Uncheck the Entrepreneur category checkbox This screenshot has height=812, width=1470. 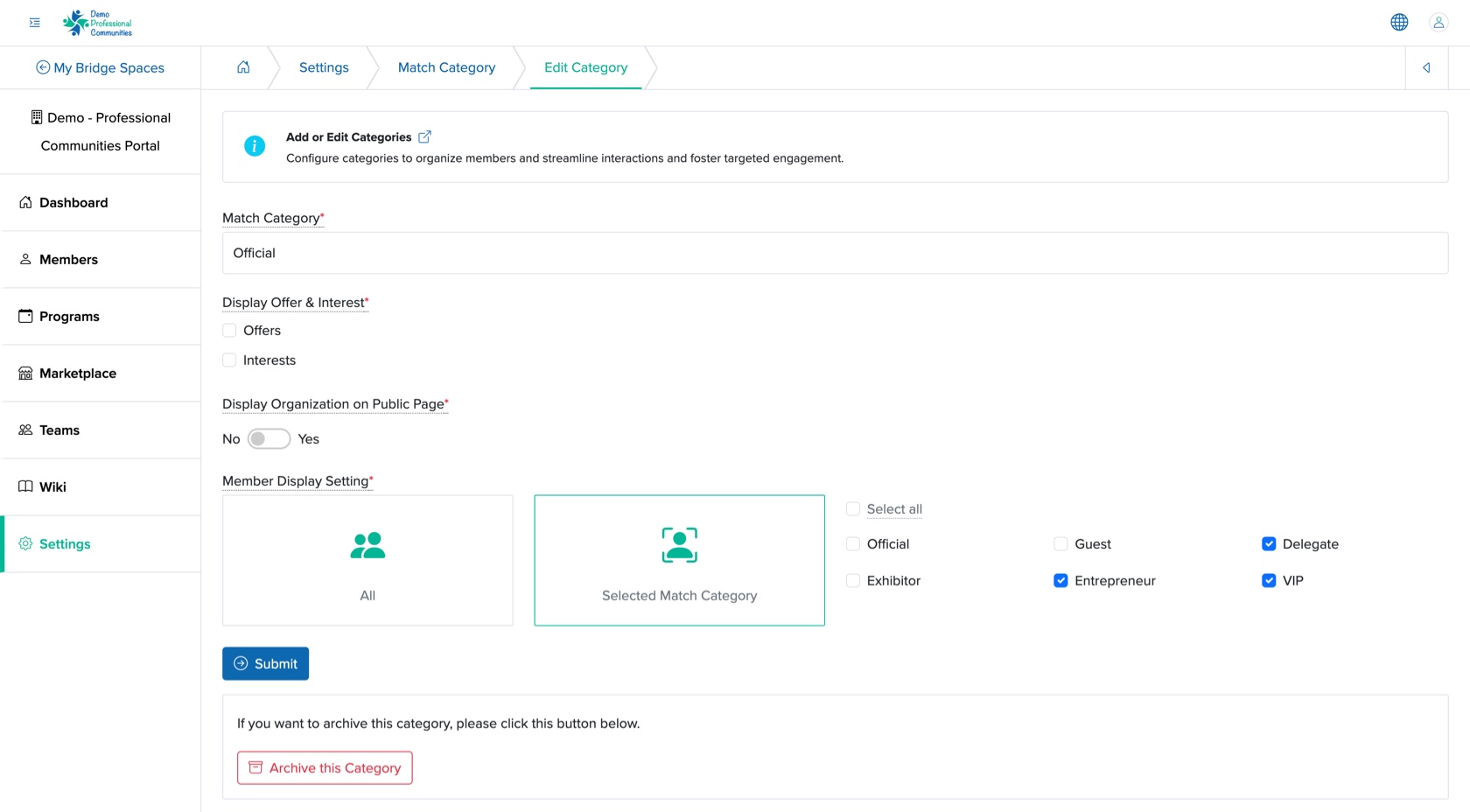pos(1060,580)
